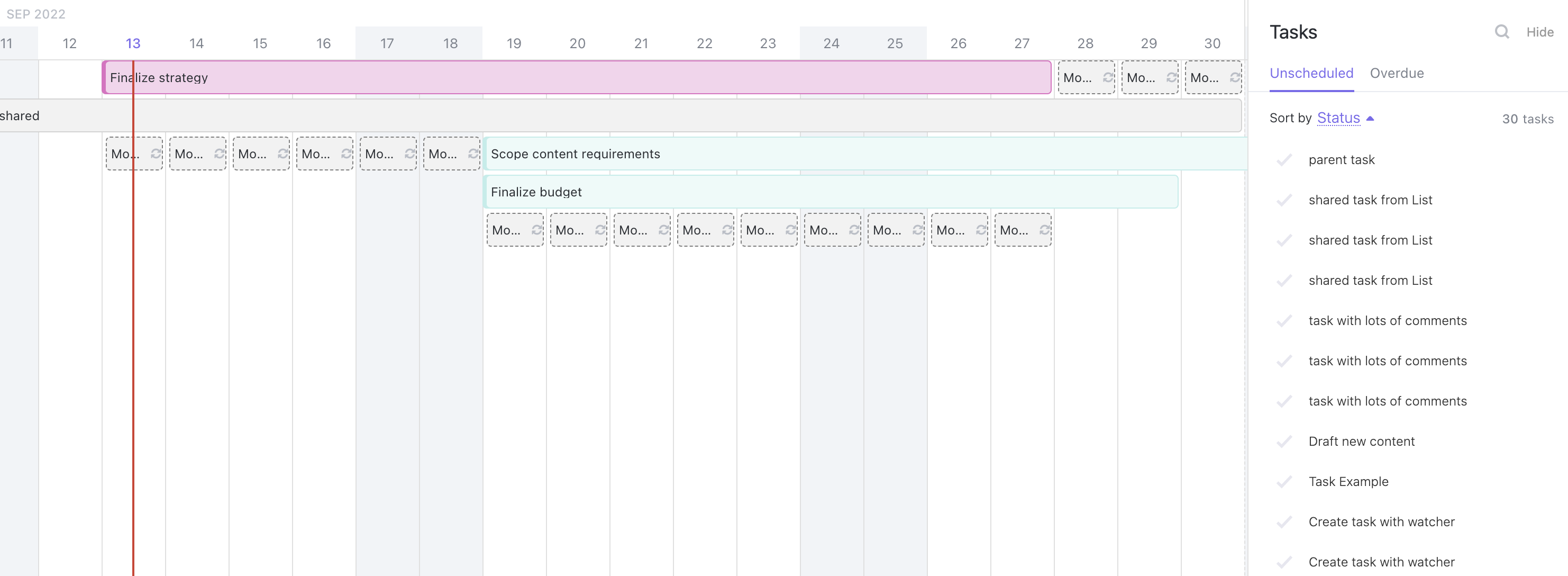The image size is (1568, 576).
Task: Click recurrence icon on September 17 block
Action: [409, 154]
